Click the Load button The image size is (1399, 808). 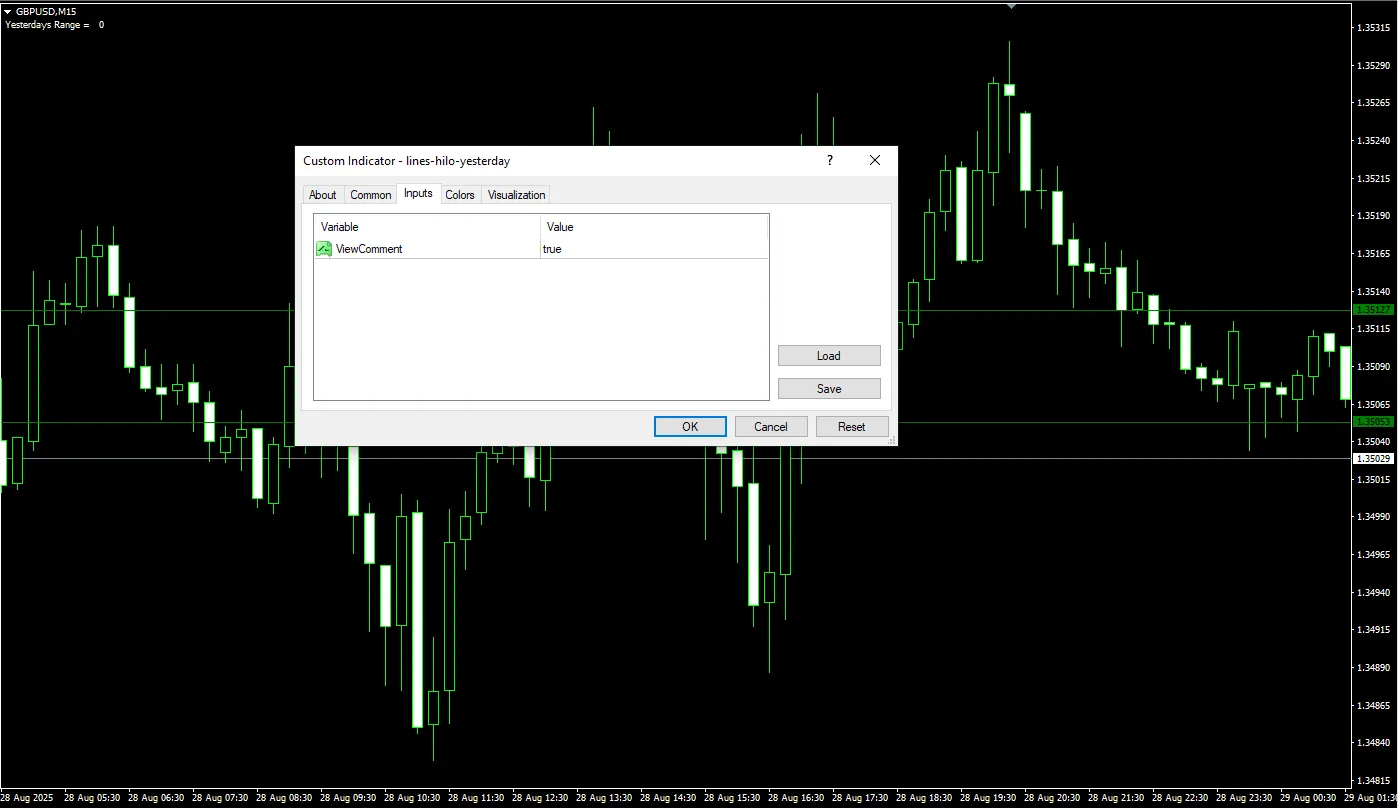pos(829,356)
